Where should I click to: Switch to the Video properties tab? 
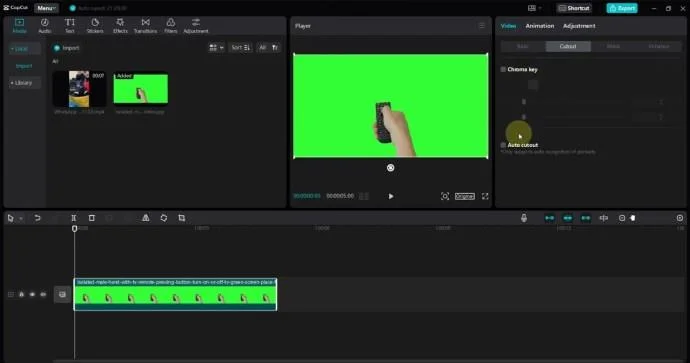click(x=508, y=26)
